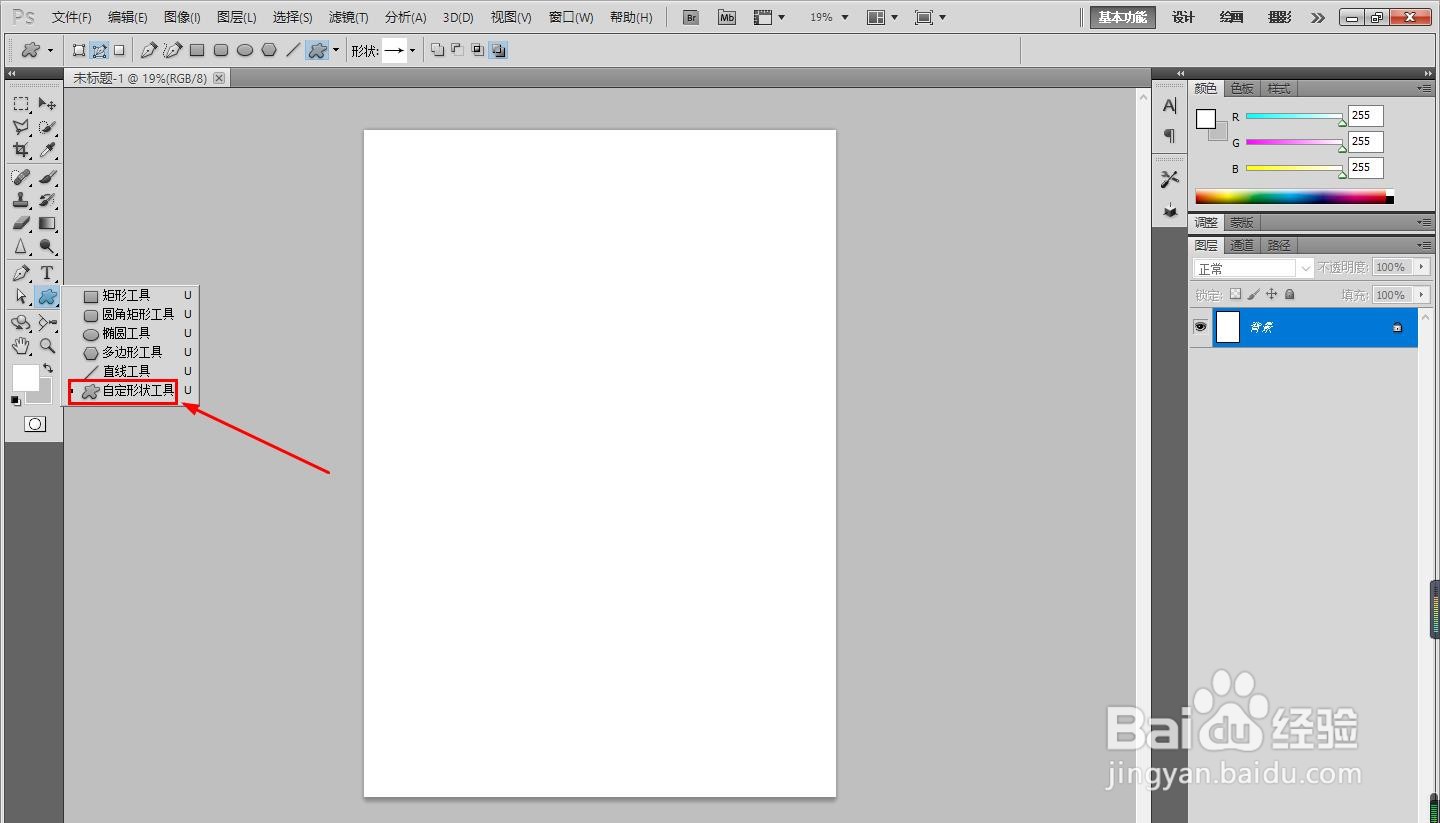Enable Shape Layers mode in options bar
Viewport: 1440px width, 823px height.
(x=79, y=50)
